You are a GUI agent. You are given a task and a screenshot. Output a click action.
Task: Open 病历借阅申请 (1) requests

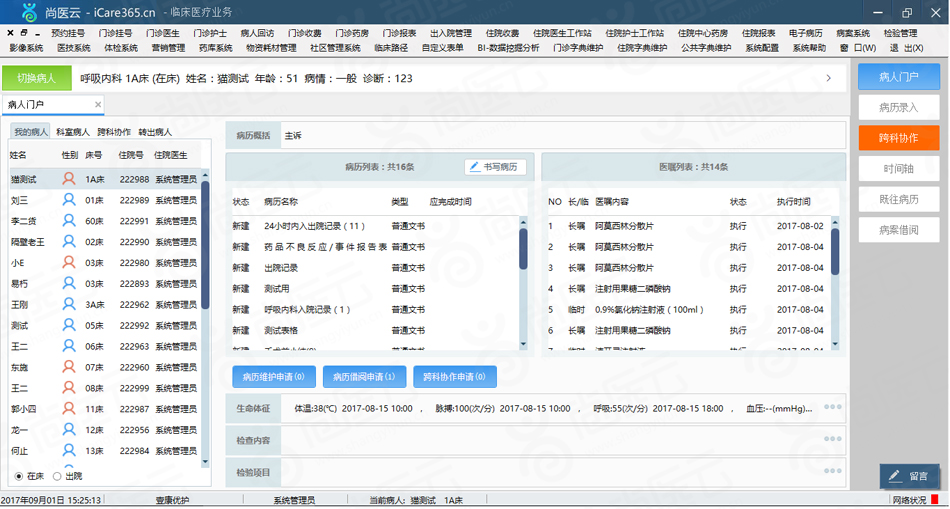coord(364,377)
